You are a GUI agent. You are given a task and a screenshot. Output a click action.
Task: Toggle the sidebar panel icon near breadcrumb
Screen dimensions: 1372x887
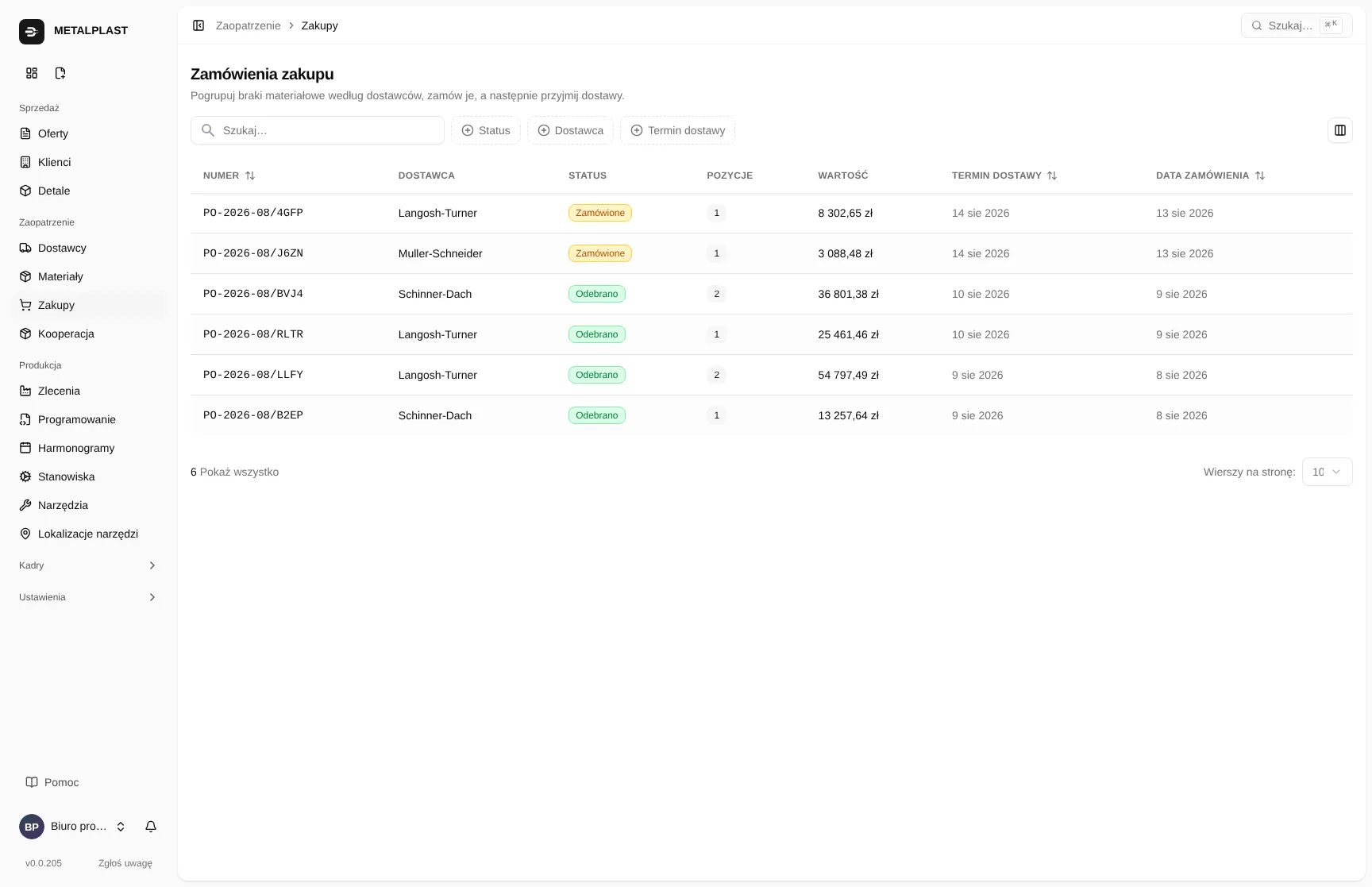(198, 25)
